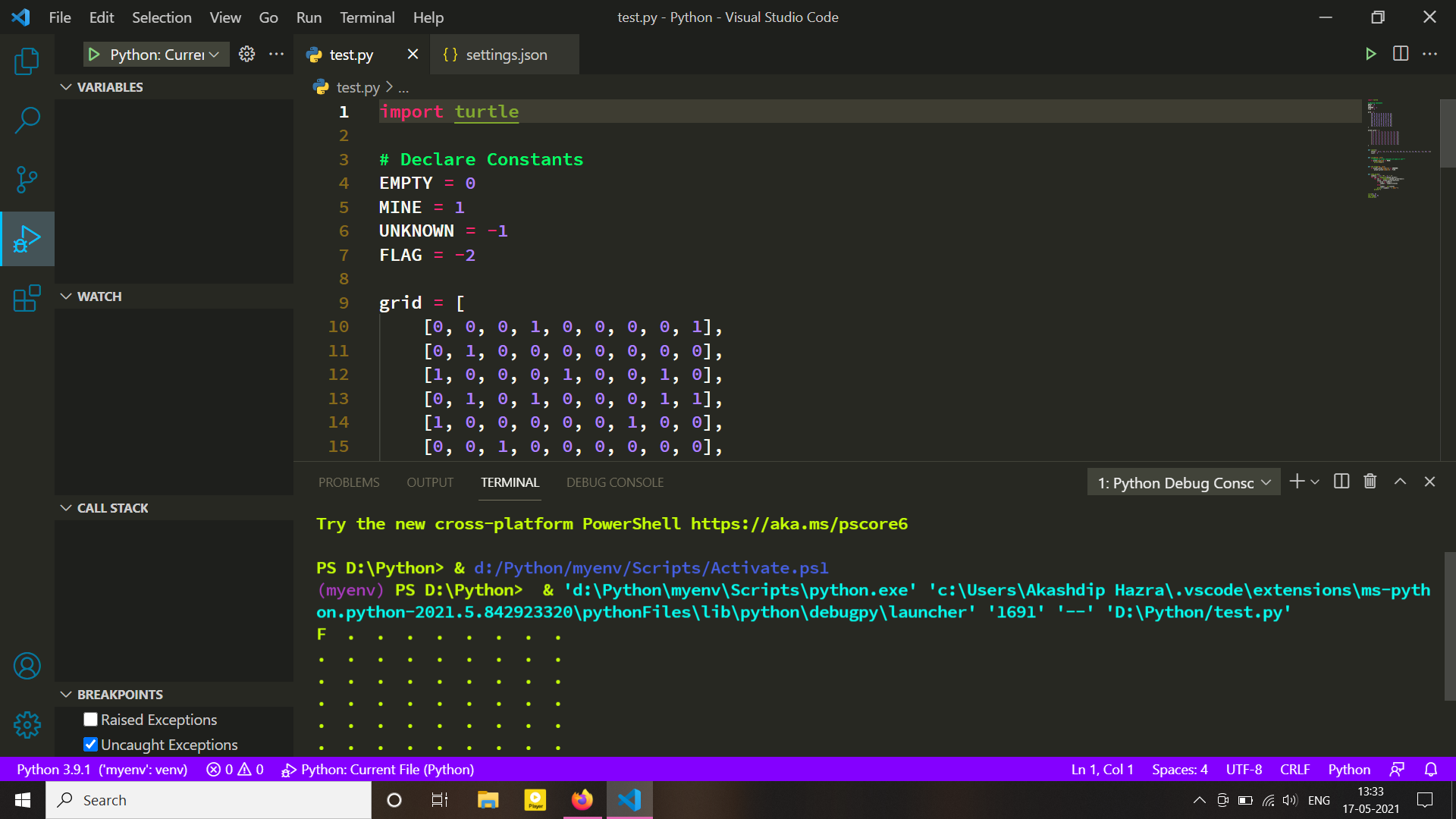Switch to the settings.json tab
The image size is (1456, 819).
tap(504, 54)
